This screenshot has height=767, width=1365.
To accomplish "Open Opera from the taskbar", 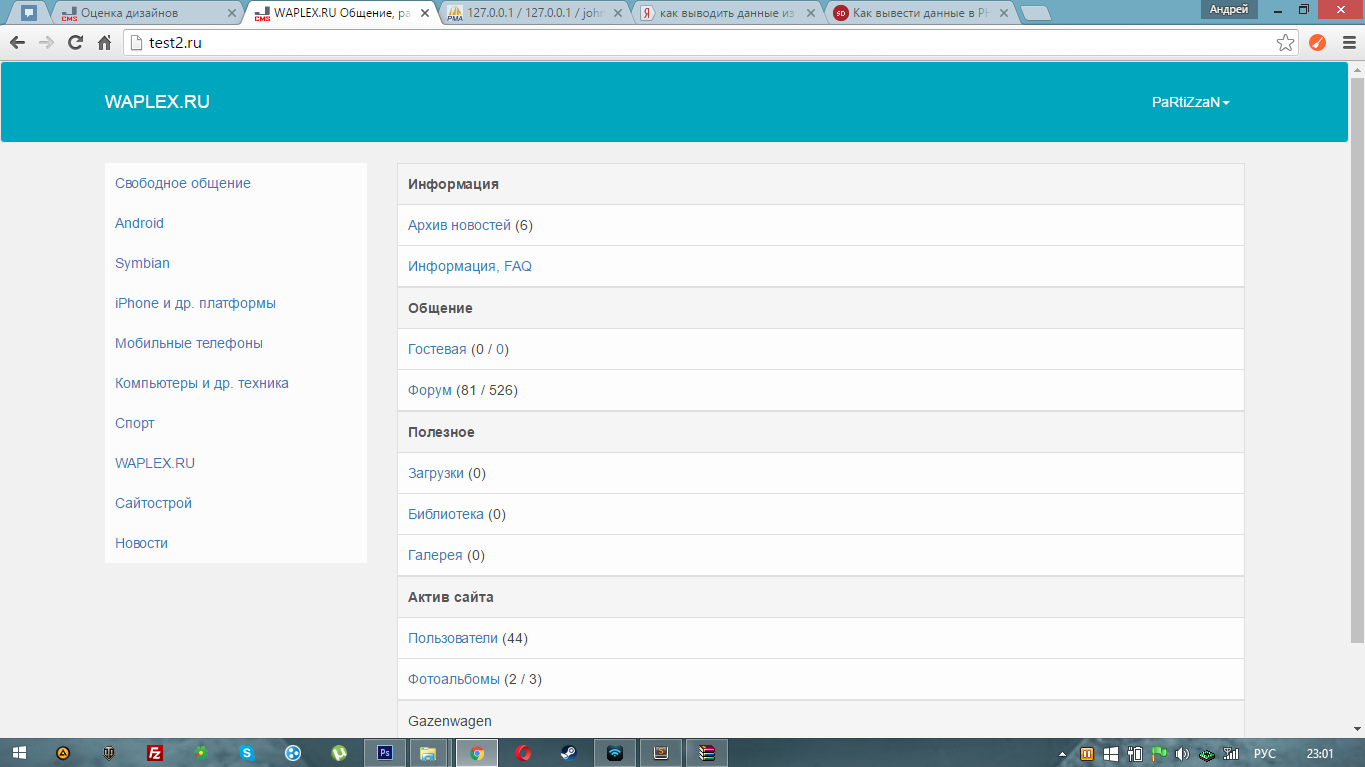I will [x=523, y=753].
